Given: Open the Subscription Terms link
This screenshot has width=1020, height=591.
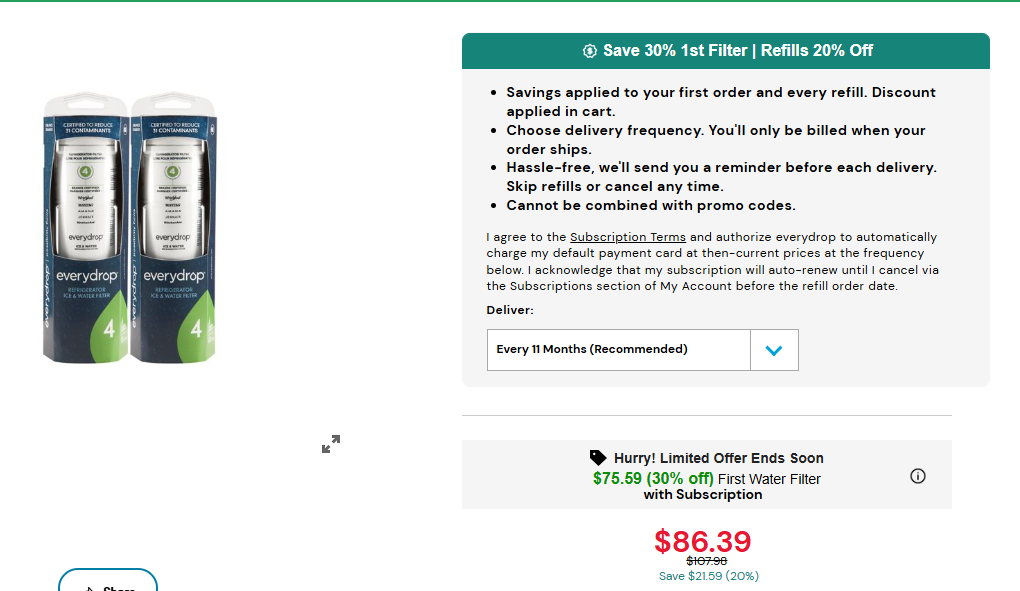Looking at the screenshot, I should pos(628,237).
